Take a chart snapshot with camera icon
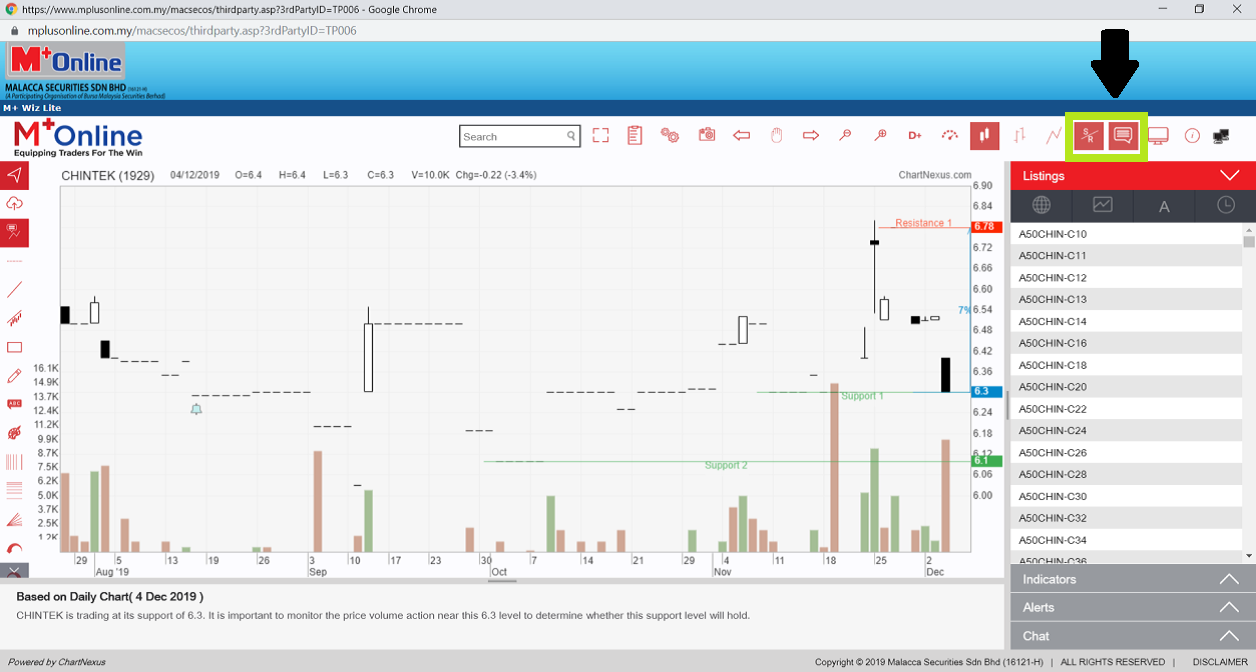Image resolution: width=1256 pixels, height=672 pixels. pyautogui.click(x=707, y=135)
